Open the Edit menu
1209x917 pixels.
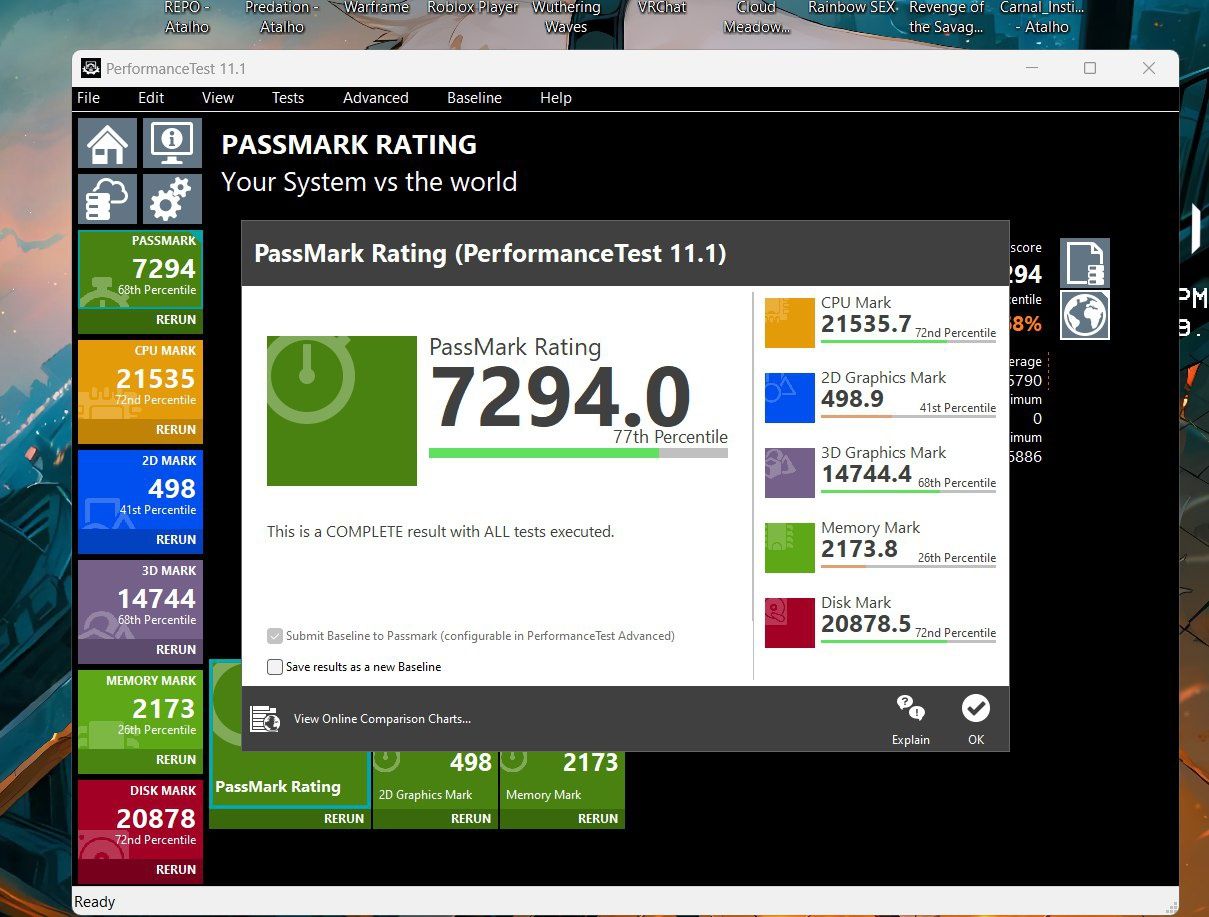click(151, 98)
